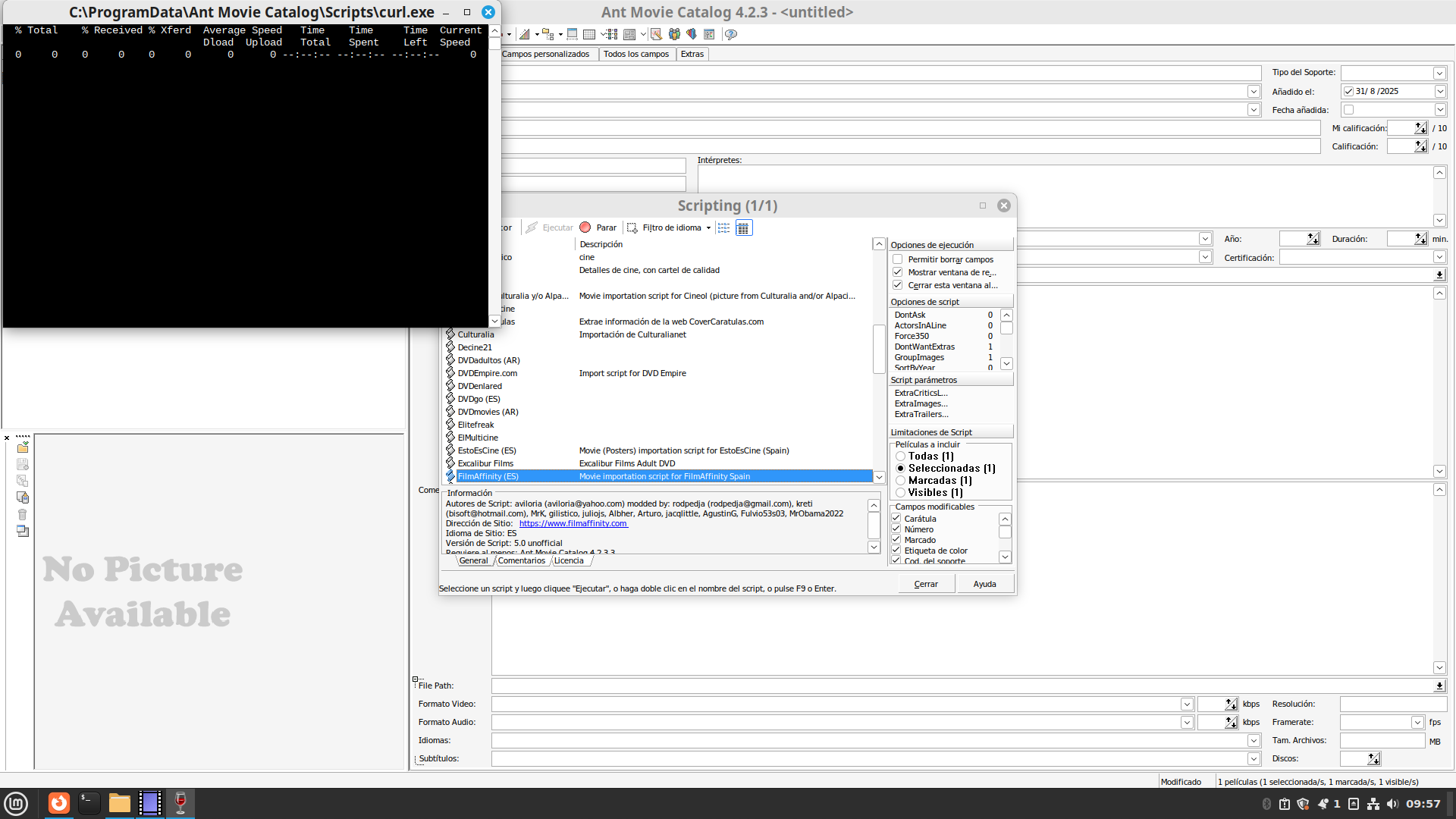Open the filmaffinity.com site link
The width and height of the screenshot is (1456, 819).
coord(573,523)
